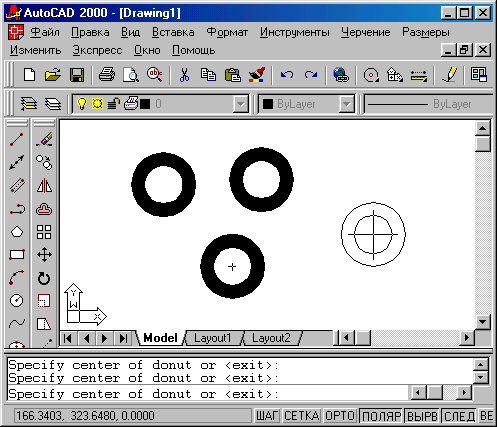Cut selection with scissors icon
The height and width of the screenshot is (427, 497).
(x=184, y=75)
